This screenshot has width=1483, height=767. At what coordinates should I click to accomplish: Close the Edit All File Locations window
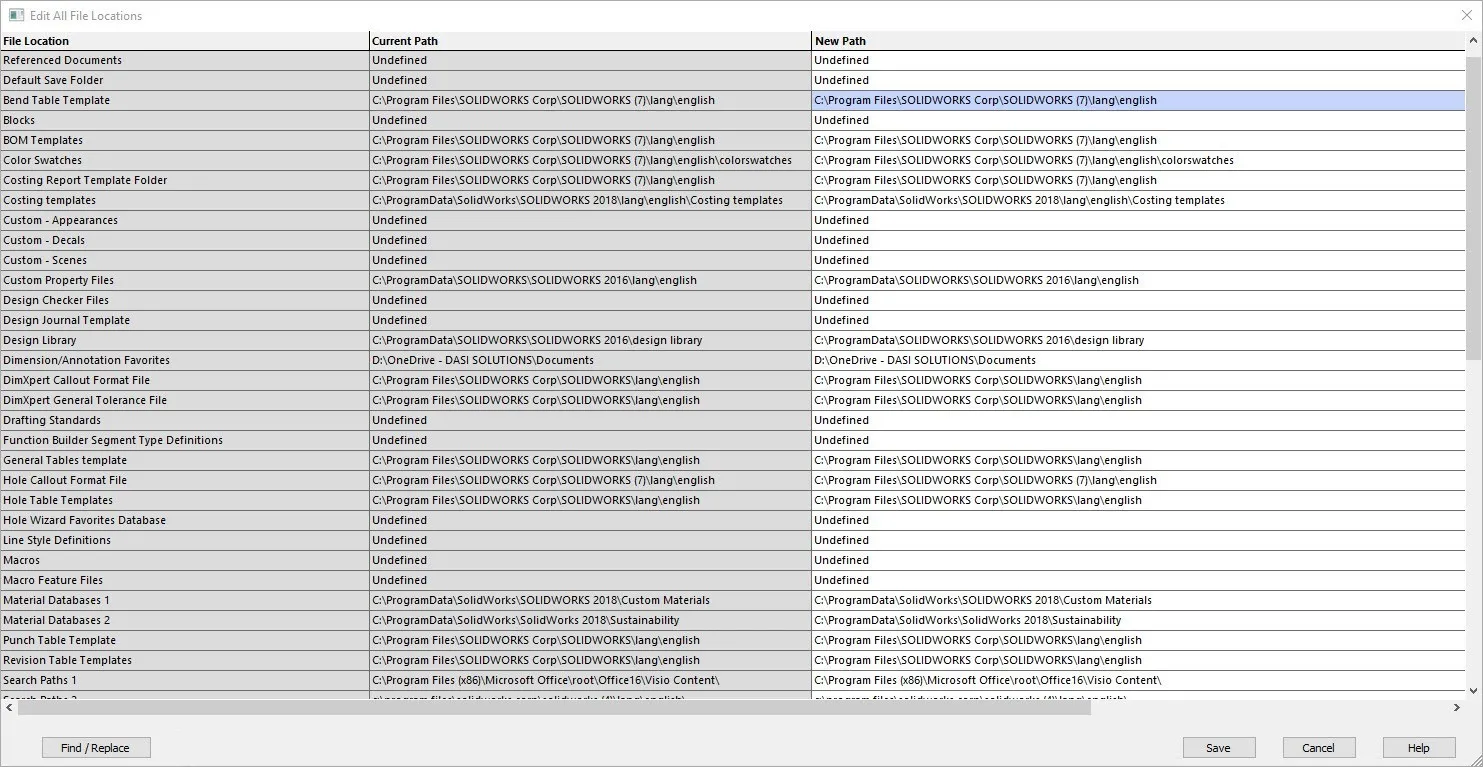coord(1466,15)
